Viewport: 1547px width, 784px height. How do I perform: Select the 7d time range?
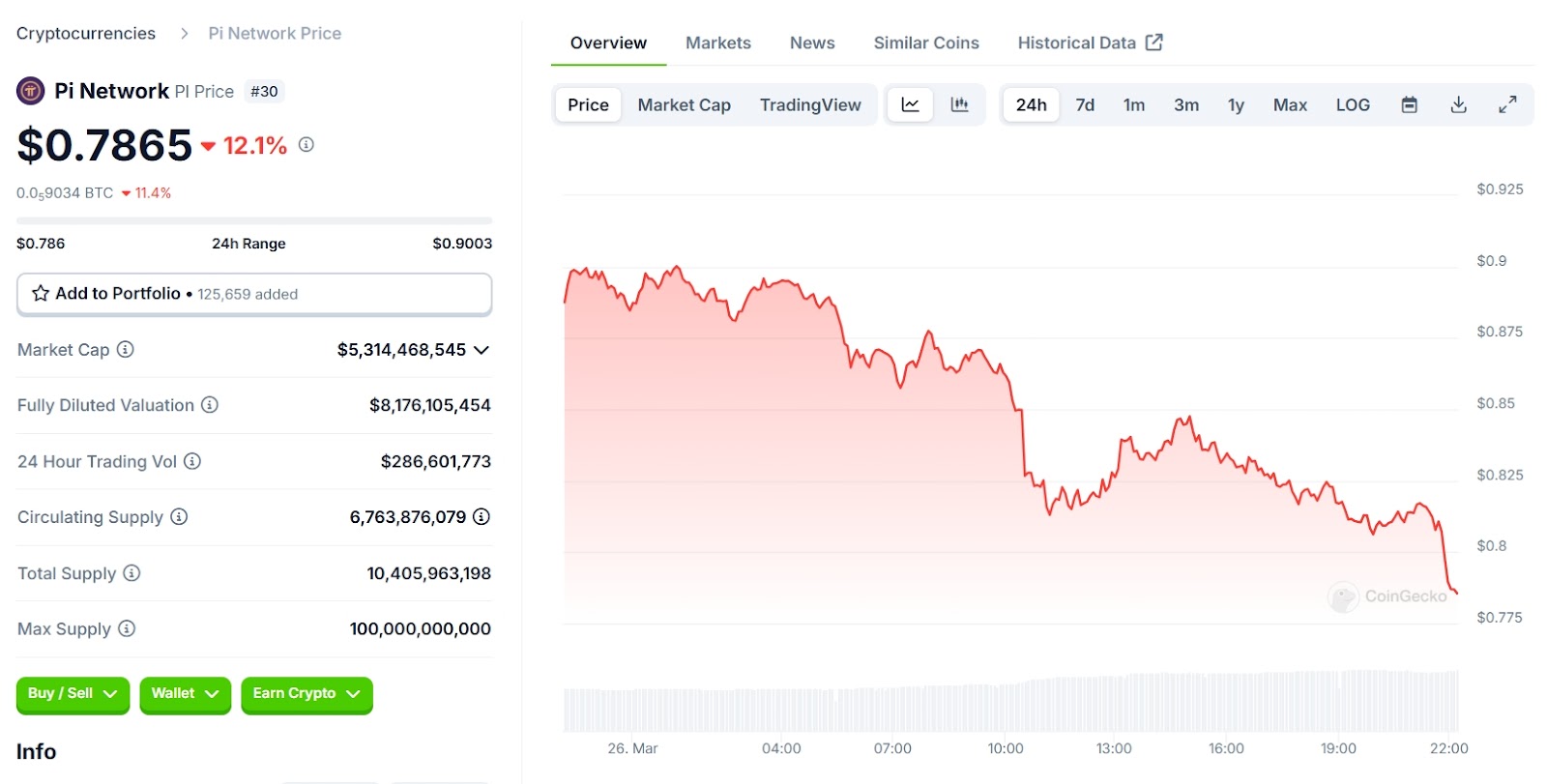pos(1085,104)
